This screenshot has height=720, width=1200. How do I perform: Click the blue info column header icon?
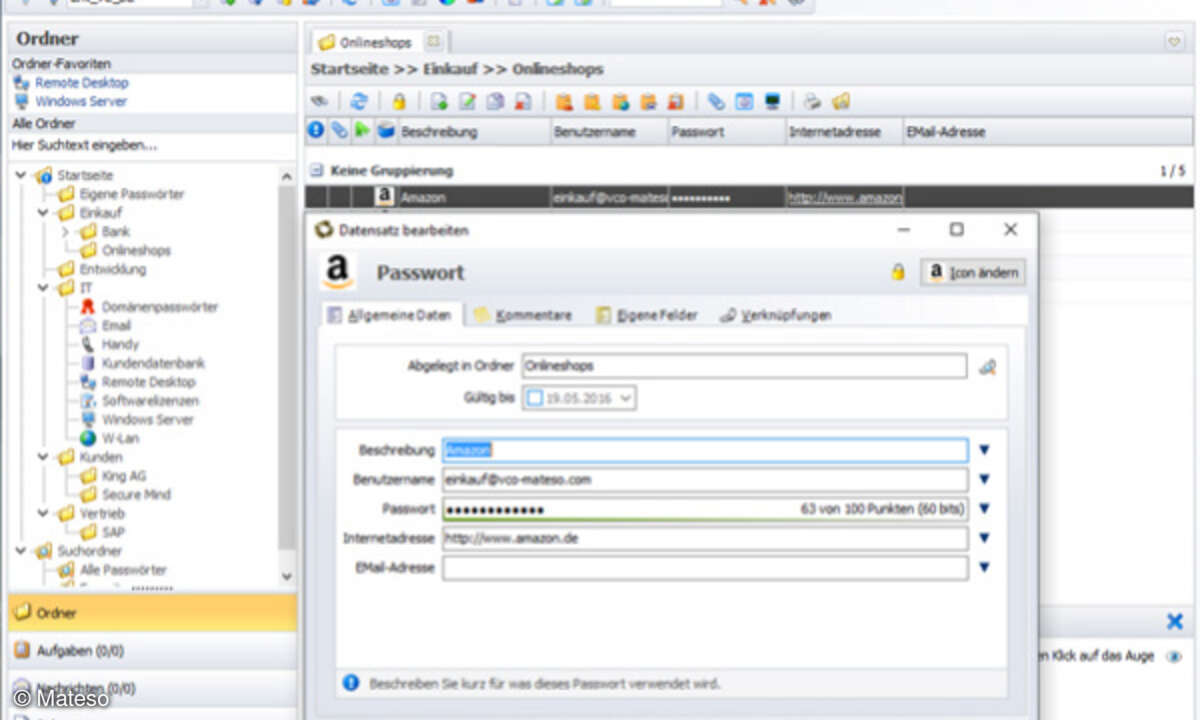point(316,130)
